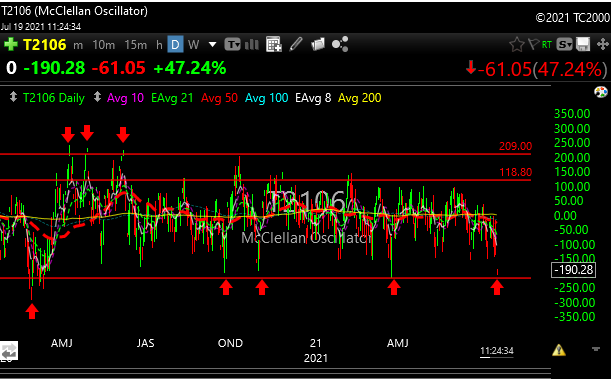Screen dimensions: 611x379
Task: Click the share icon in toolbar
Action: [x=340, y=44]
